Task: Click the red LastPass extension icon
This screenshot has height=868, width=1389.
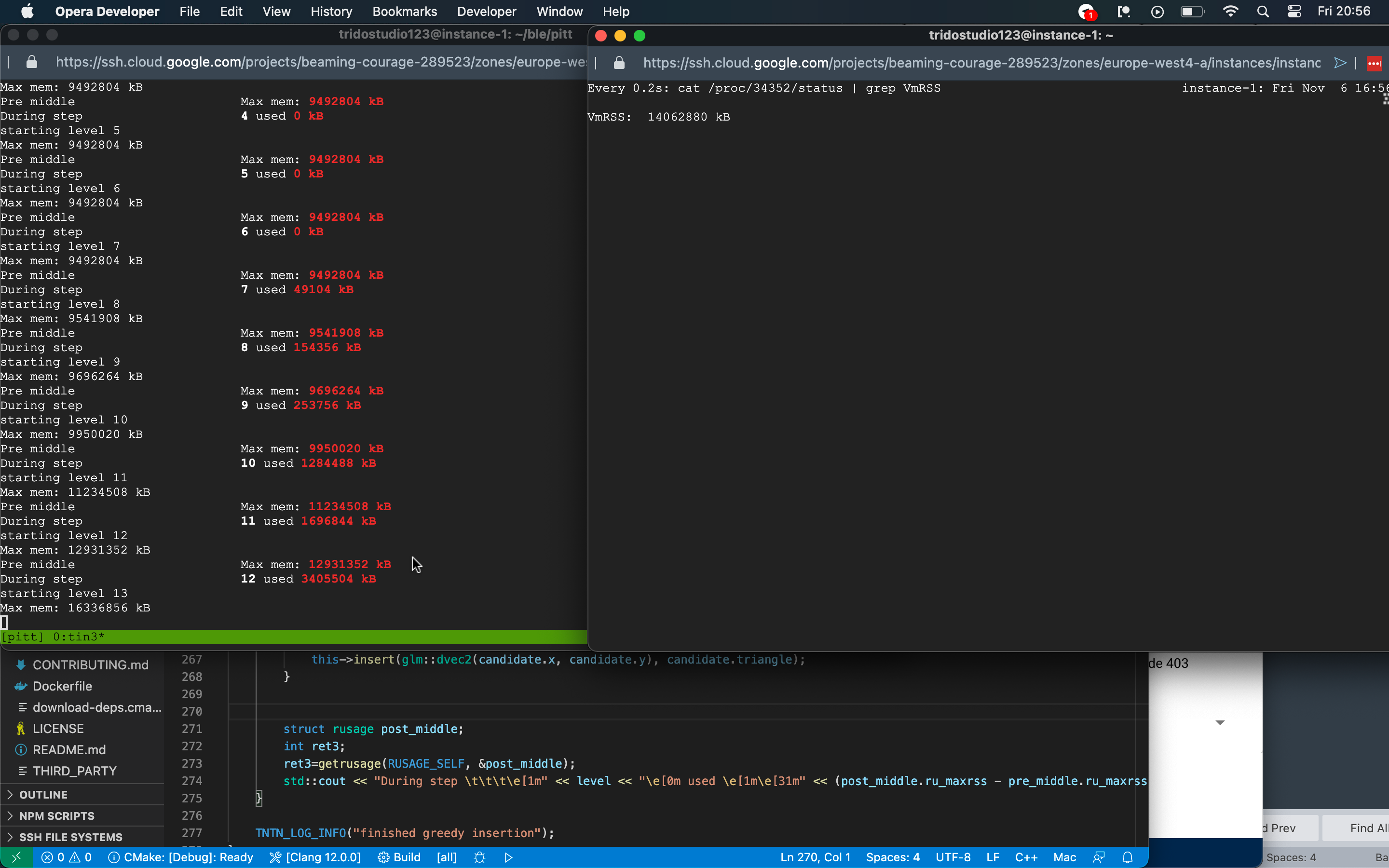Action: tap(1374, 63)
